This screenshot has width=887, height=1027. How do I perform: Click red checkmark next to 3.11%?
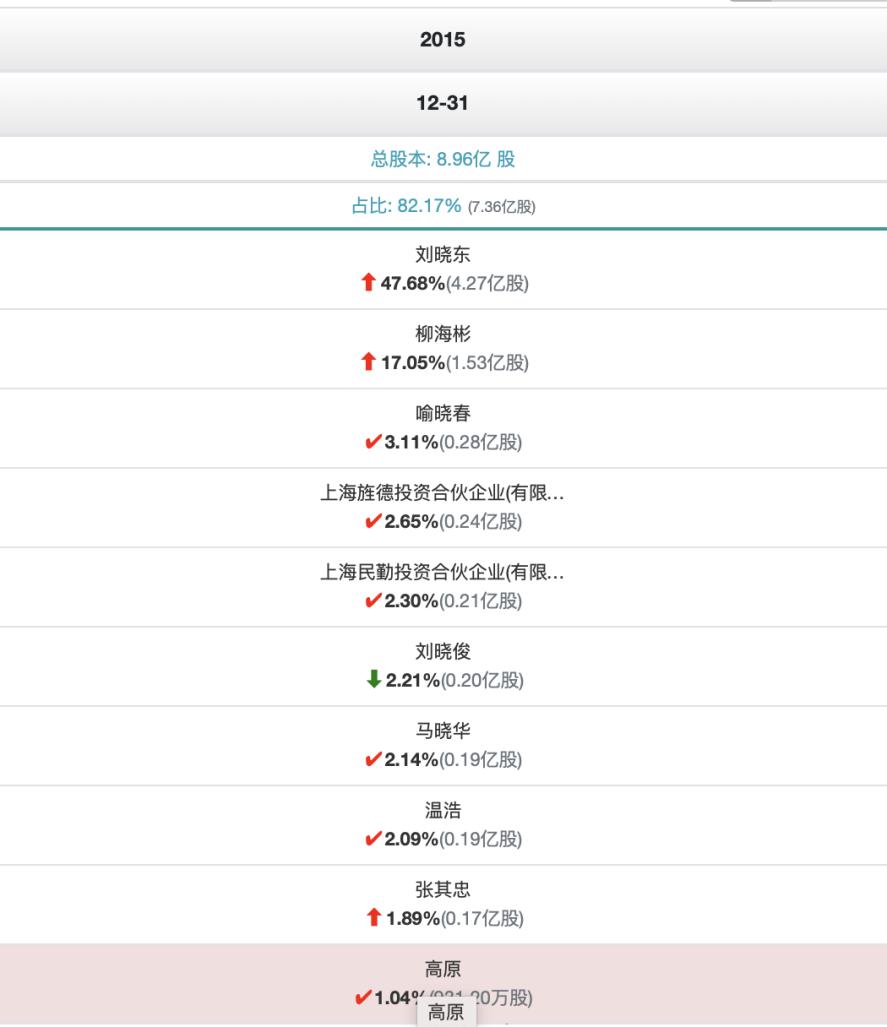click(374, 442)
